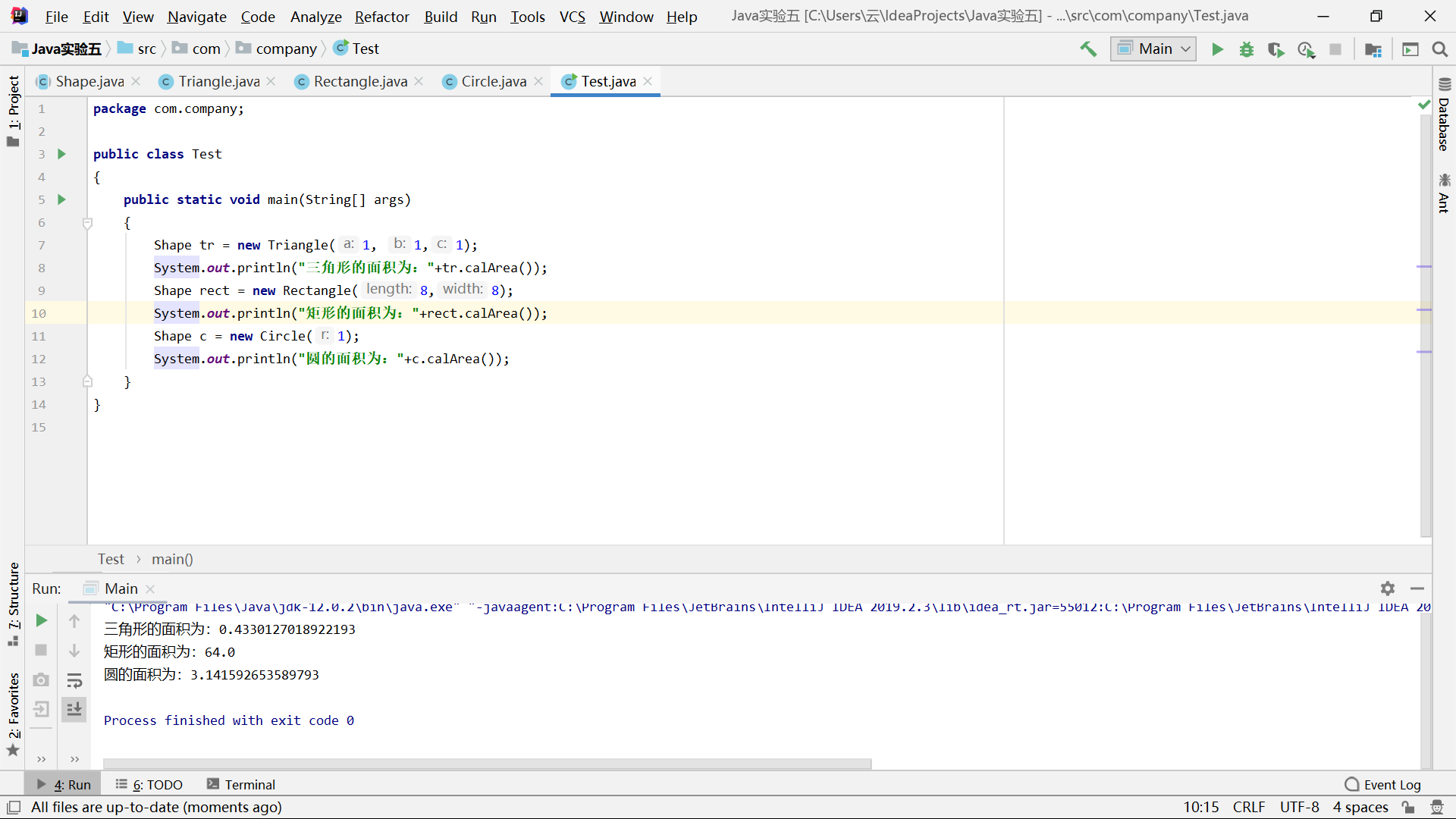The width and height of the screenshot is (1456, 819).
Task: Change line separator CRLF
Action: click(x=1249, y=807)
